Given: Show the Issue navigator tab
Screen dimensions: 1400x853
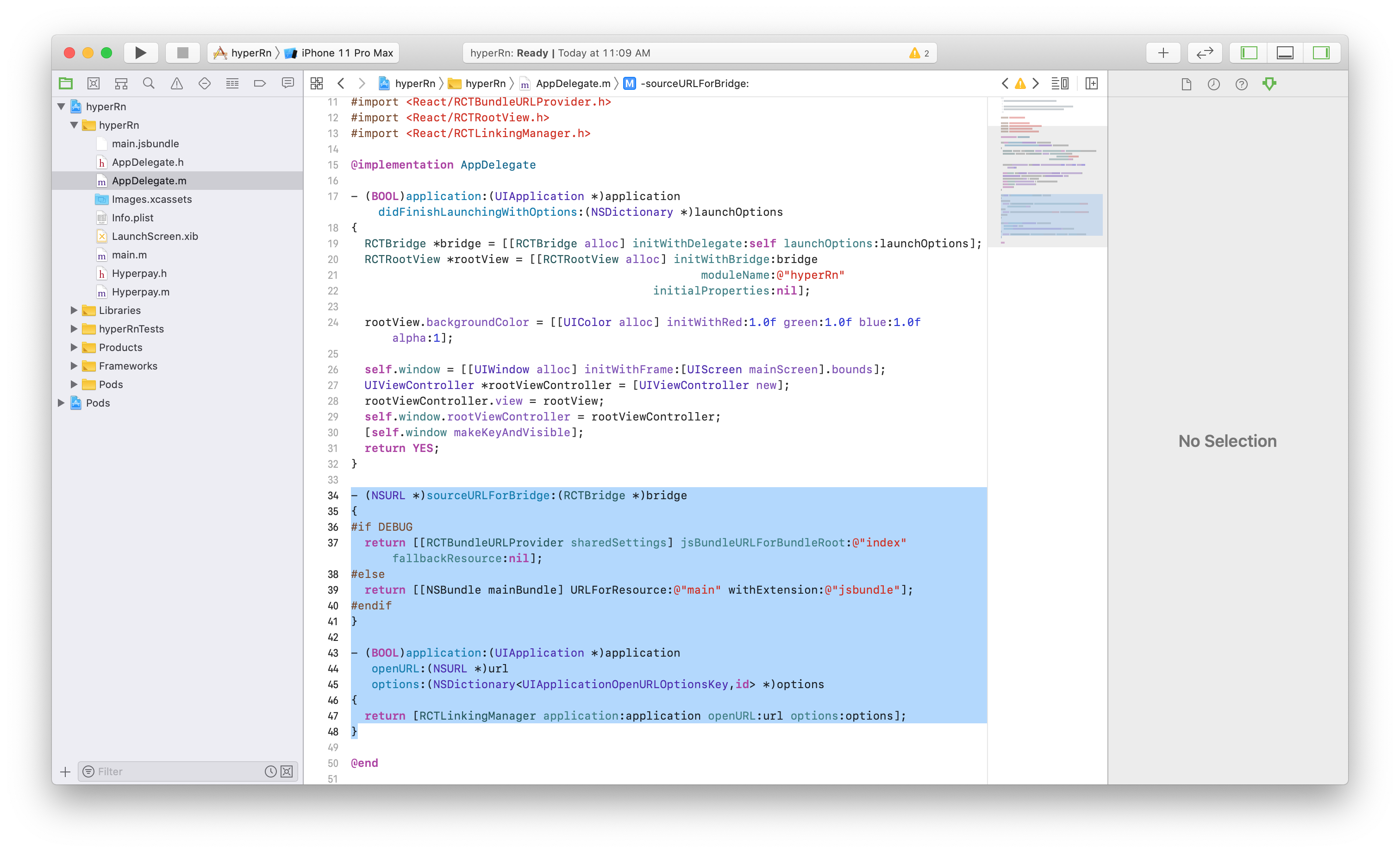Looking at the screenshot, I should tap(177, 83).
